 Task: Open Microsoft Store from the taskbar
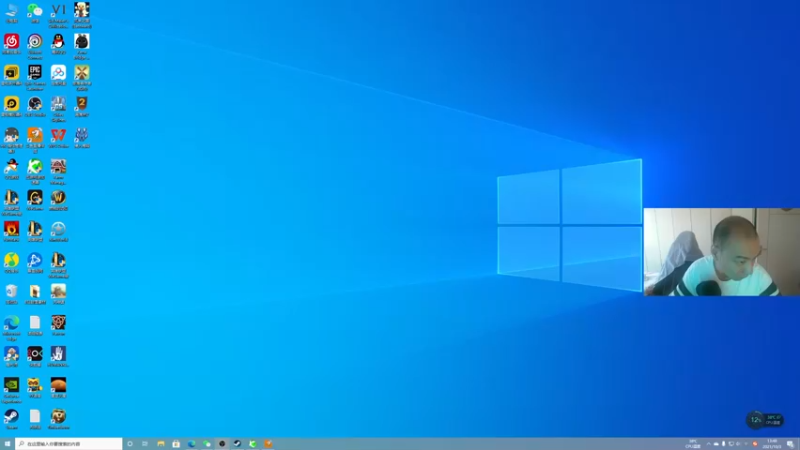click(176, 444)
